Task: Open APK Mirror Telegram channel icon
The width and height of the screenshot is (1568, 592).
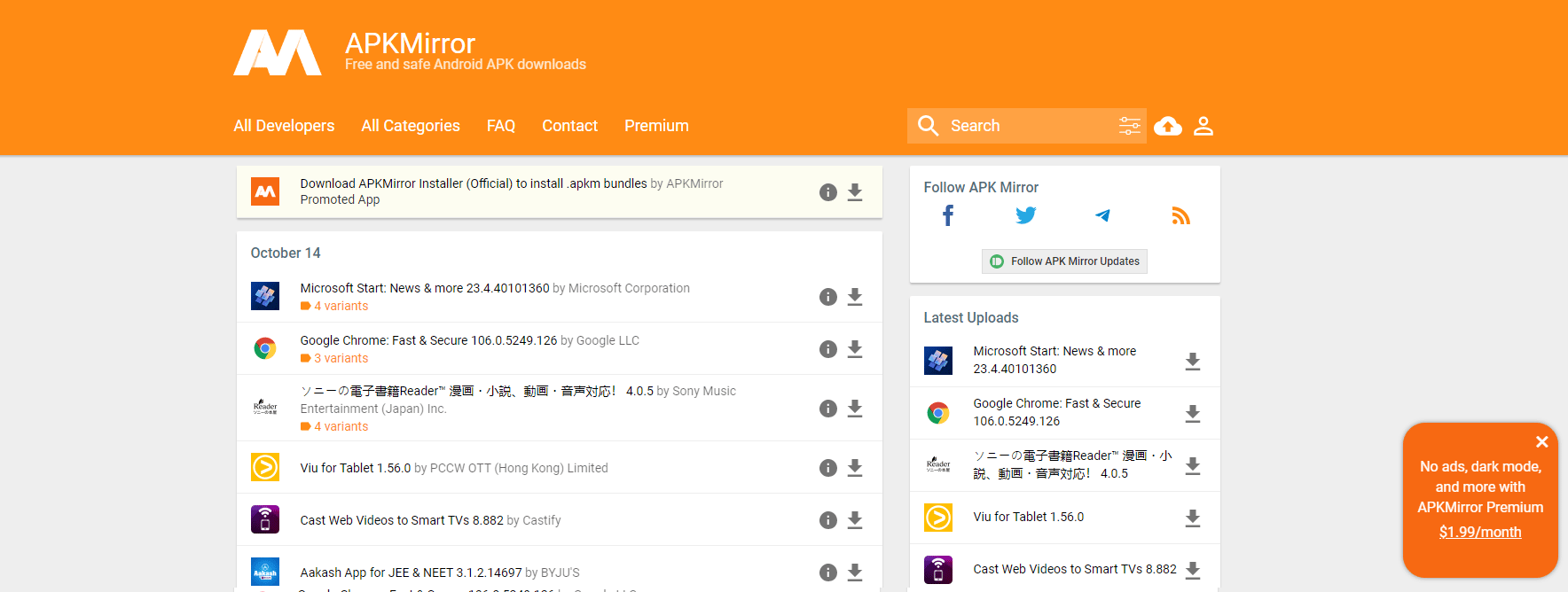Action: pyautogui.click(x=1102, y=215)
